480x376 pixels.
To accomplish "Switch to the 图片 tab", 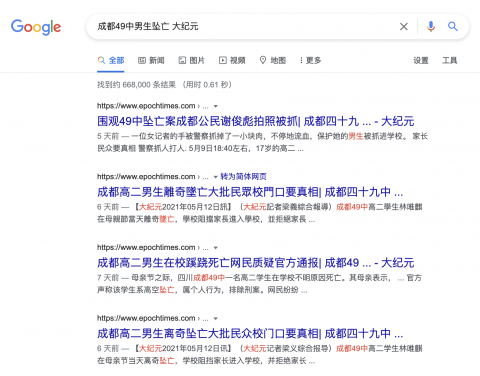I will (192, 60).
